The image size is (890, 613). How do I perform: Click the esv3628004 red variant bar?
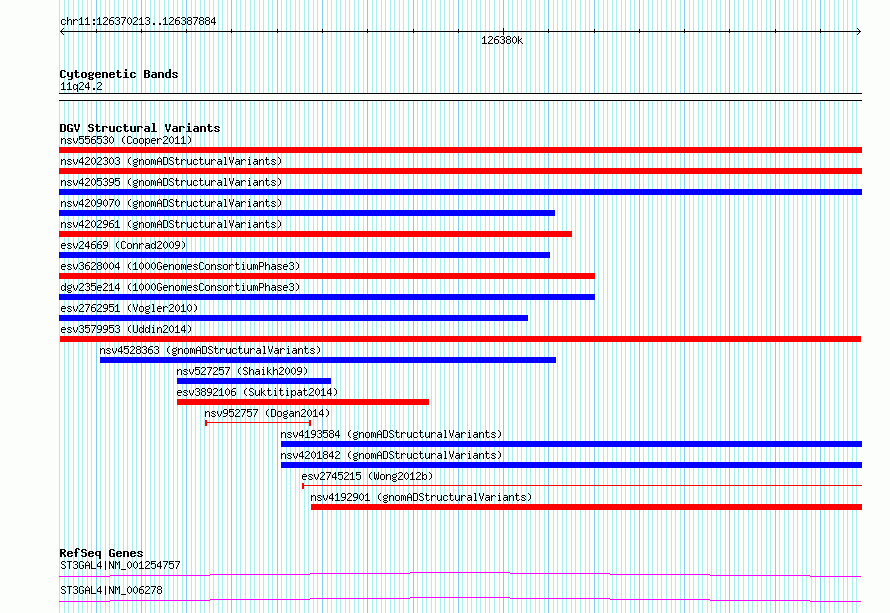(x=327, y=276)
